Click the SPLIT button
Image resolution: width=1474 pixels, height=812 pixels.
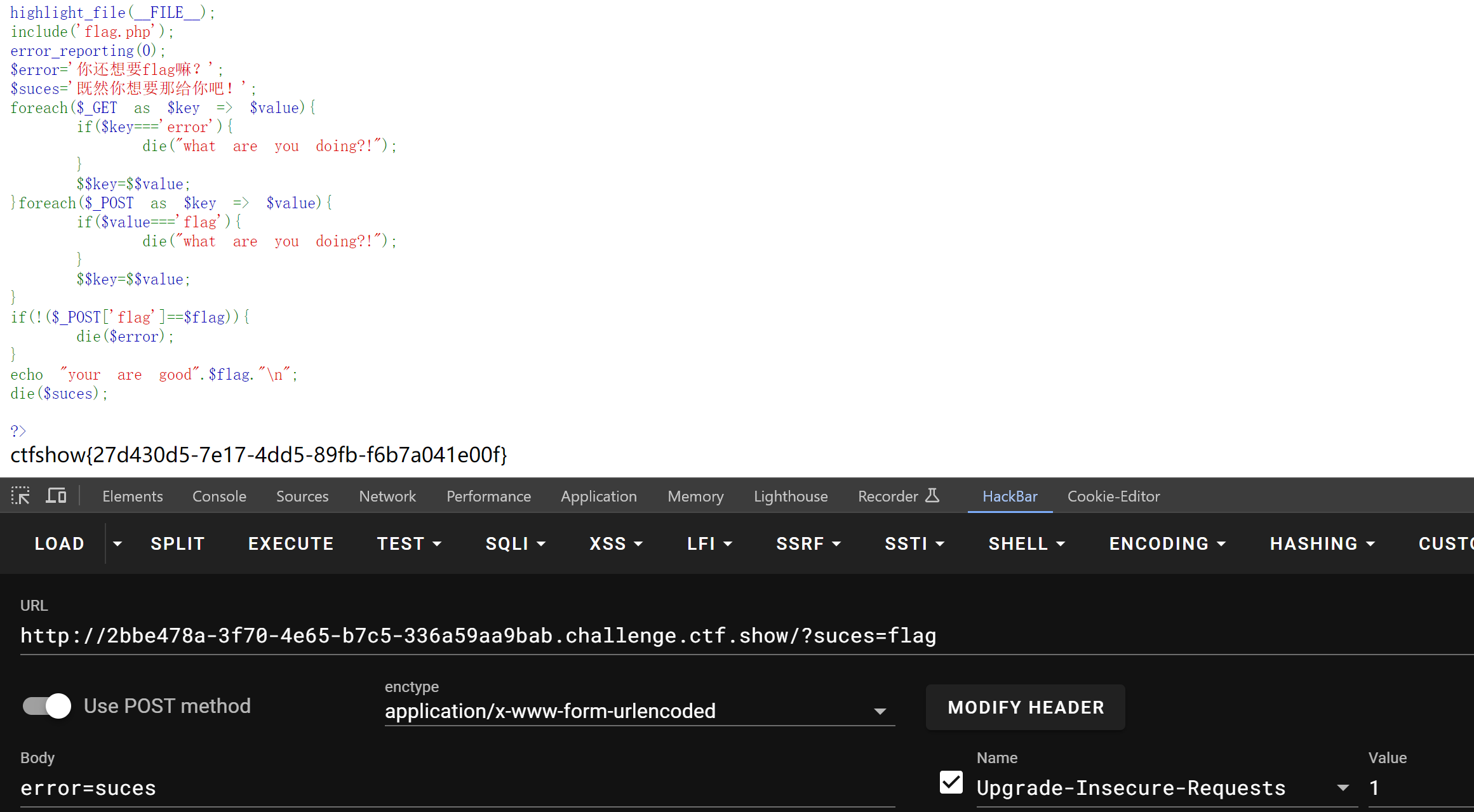(177, 543)
